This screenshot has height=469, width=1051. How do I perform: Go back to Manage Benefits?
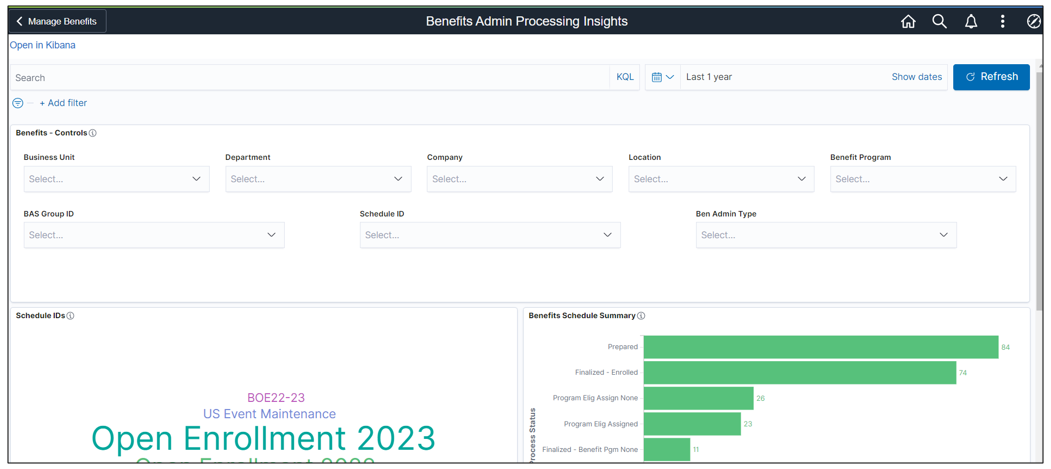pos(57,21)
